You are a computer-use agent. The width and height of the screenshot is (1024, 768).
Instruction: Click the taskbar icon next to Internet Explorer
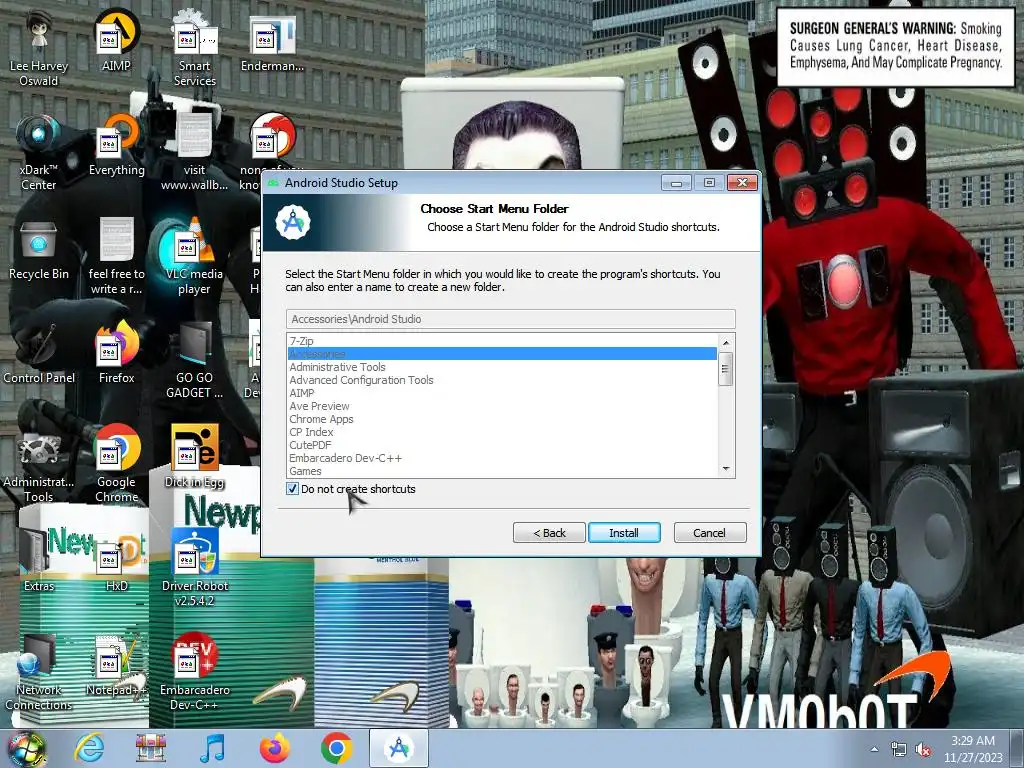coord(150,748)
